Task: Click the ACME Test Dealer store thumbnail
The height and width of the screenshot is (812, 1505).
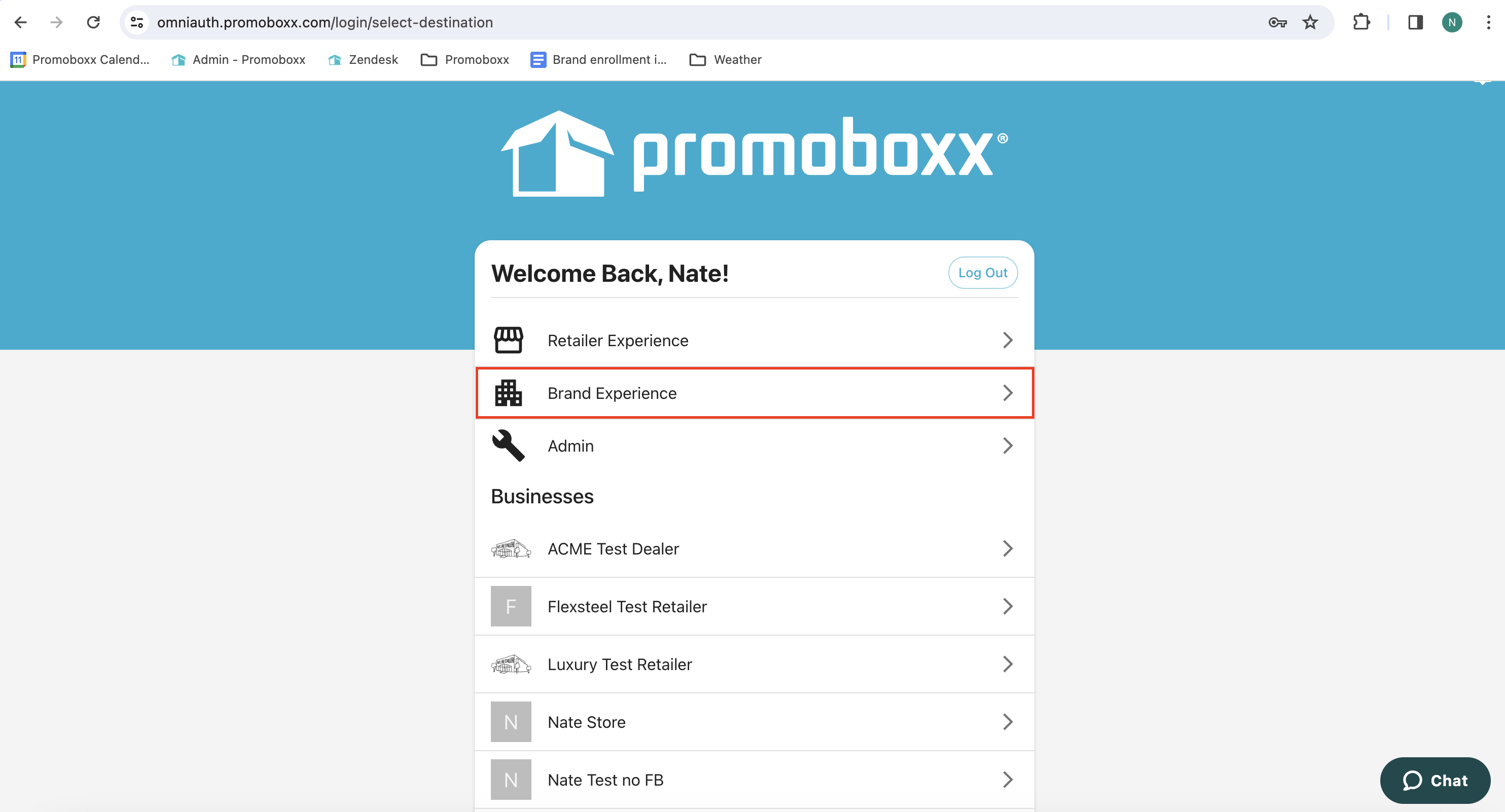Action: pos(511,549)
